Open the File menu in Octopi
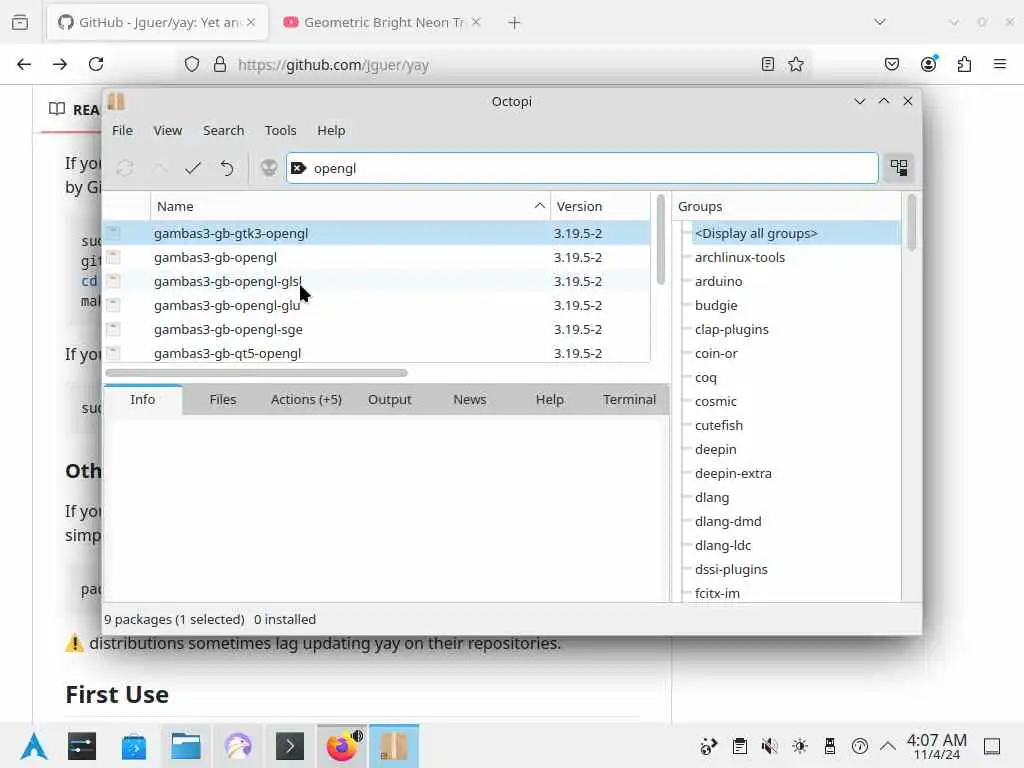The image size is (1024, 768). pyautogui.click(x=122, y=130)
